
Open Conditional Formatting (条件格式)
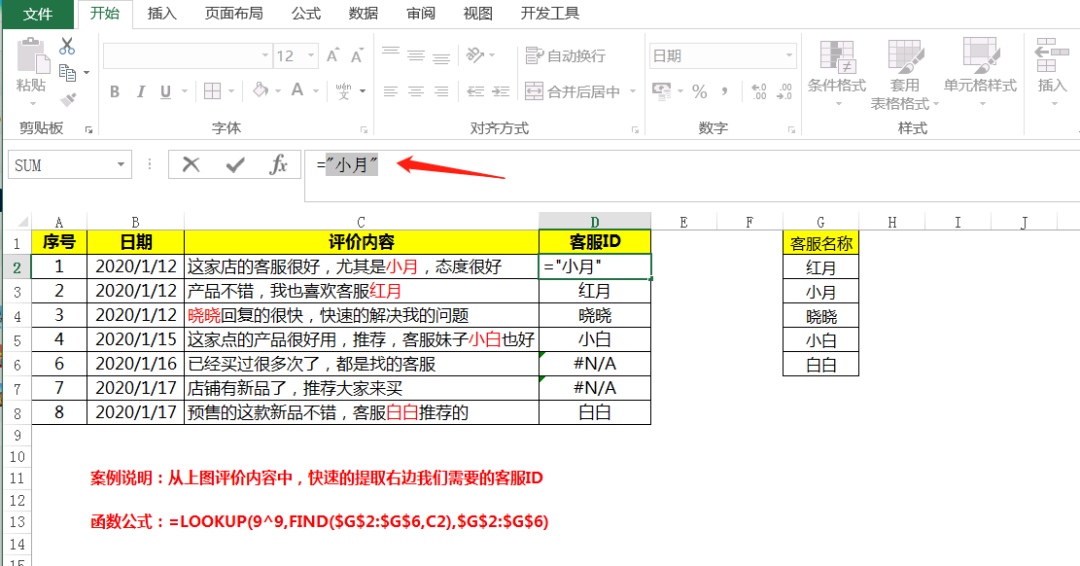pos(837,74)
